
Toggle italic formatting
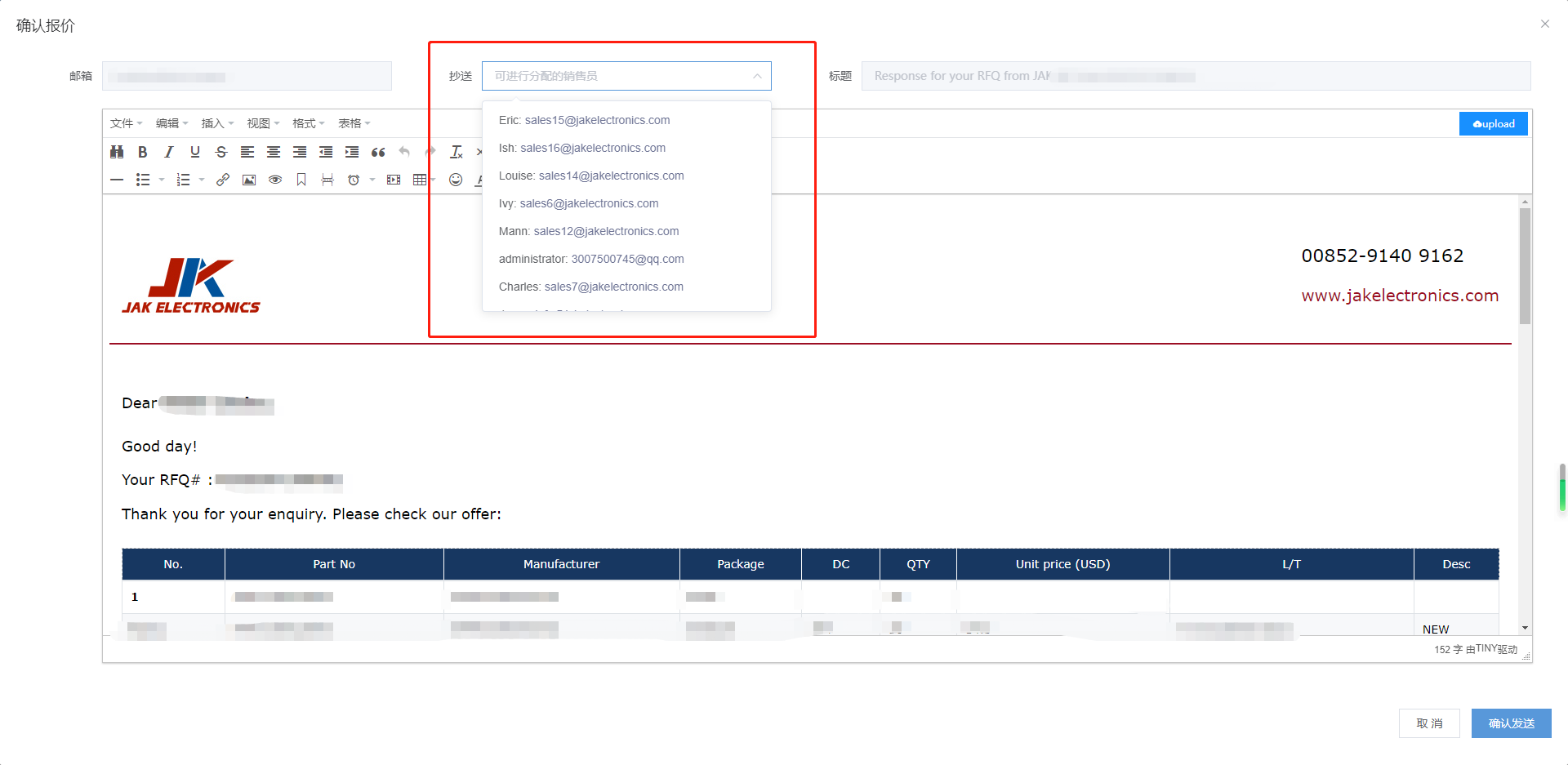click(x=169, y=152)
